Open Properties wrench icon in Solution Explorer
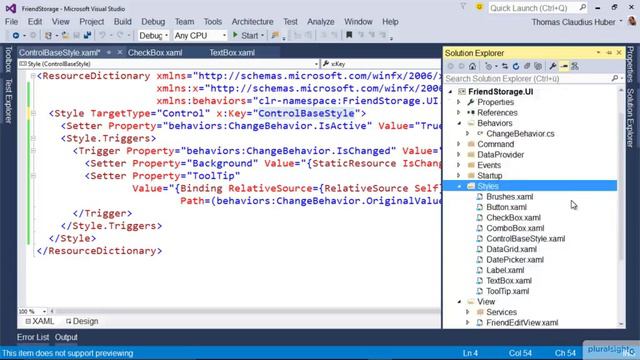 point(553,66)
